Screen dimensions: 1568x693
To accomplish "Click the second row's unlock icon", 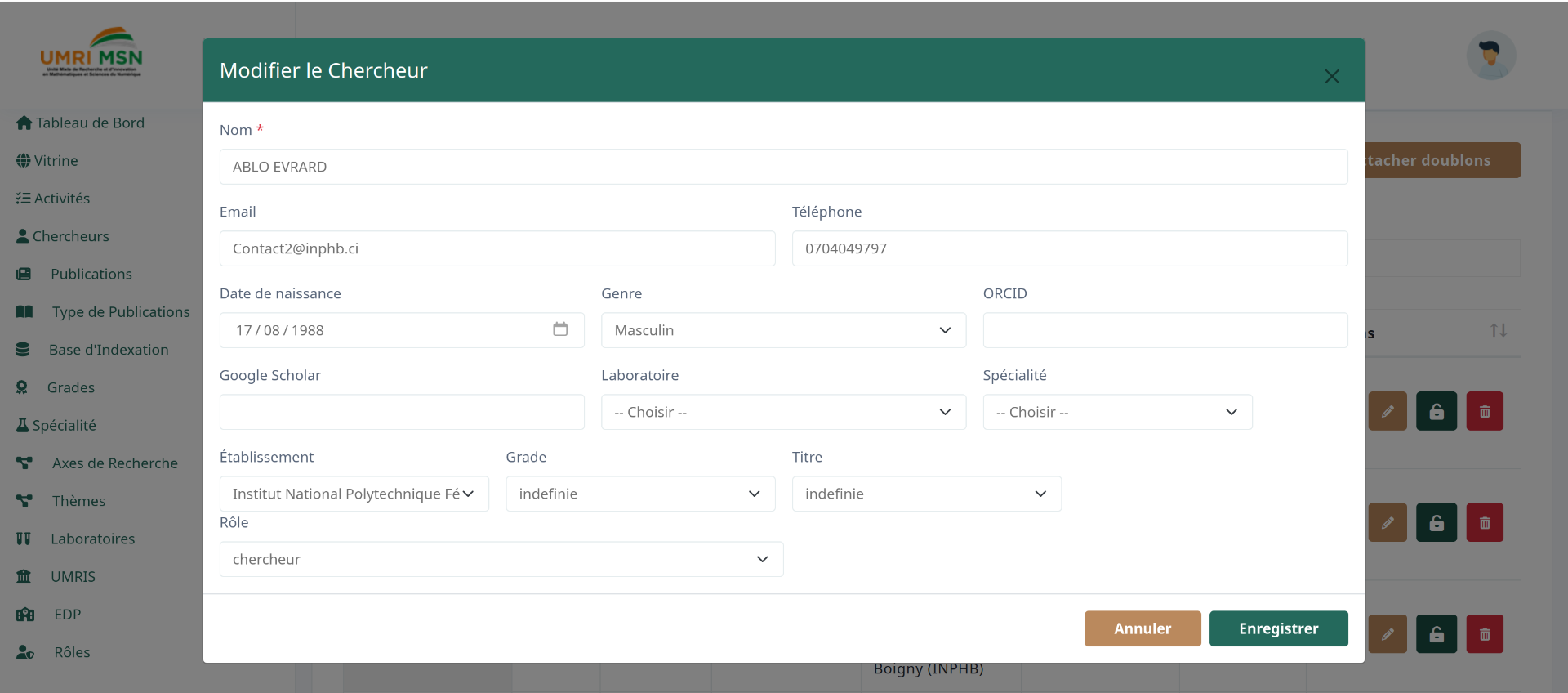I will click(1437, 522).
